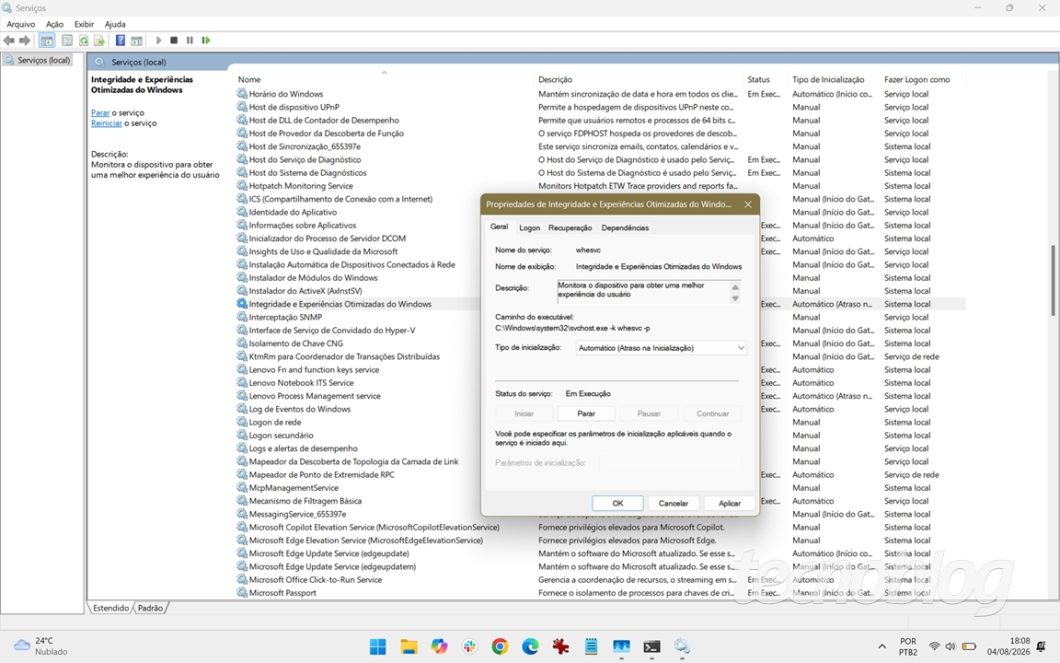The image size is (1060, 663).
Task: Switch to the Dependências tab
Action: [x=625, y=228]
